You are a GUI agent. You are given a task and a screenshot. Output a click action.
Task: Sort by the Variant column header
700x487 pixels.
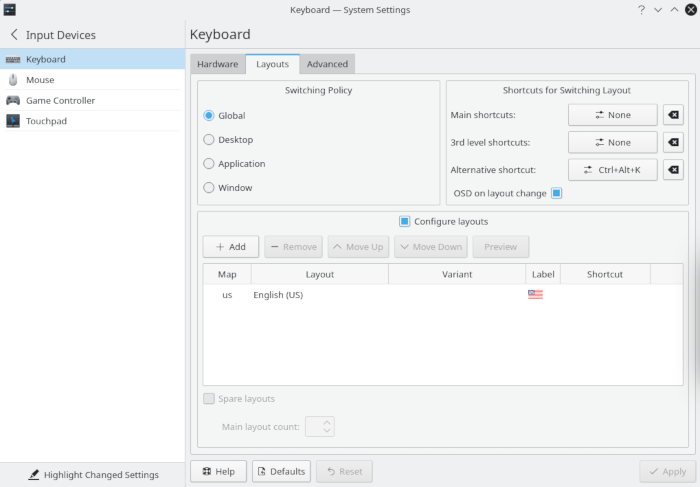[x=457, y=274]
